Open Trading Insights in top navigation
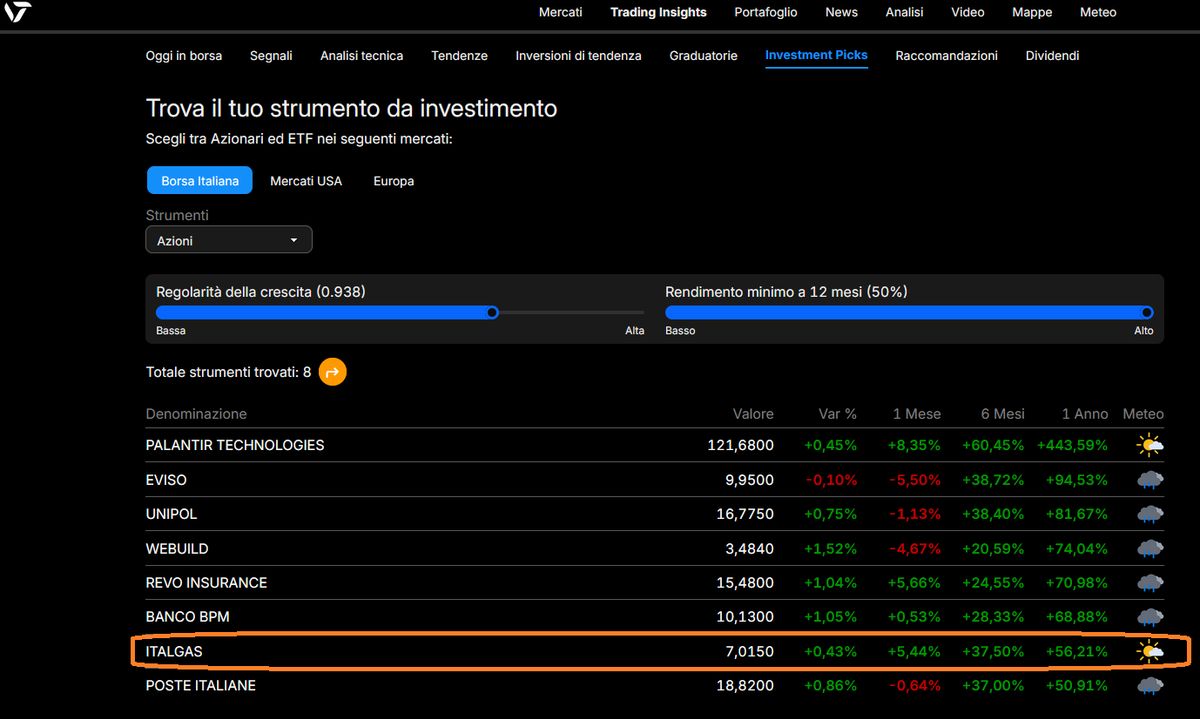 pos(658,12)
